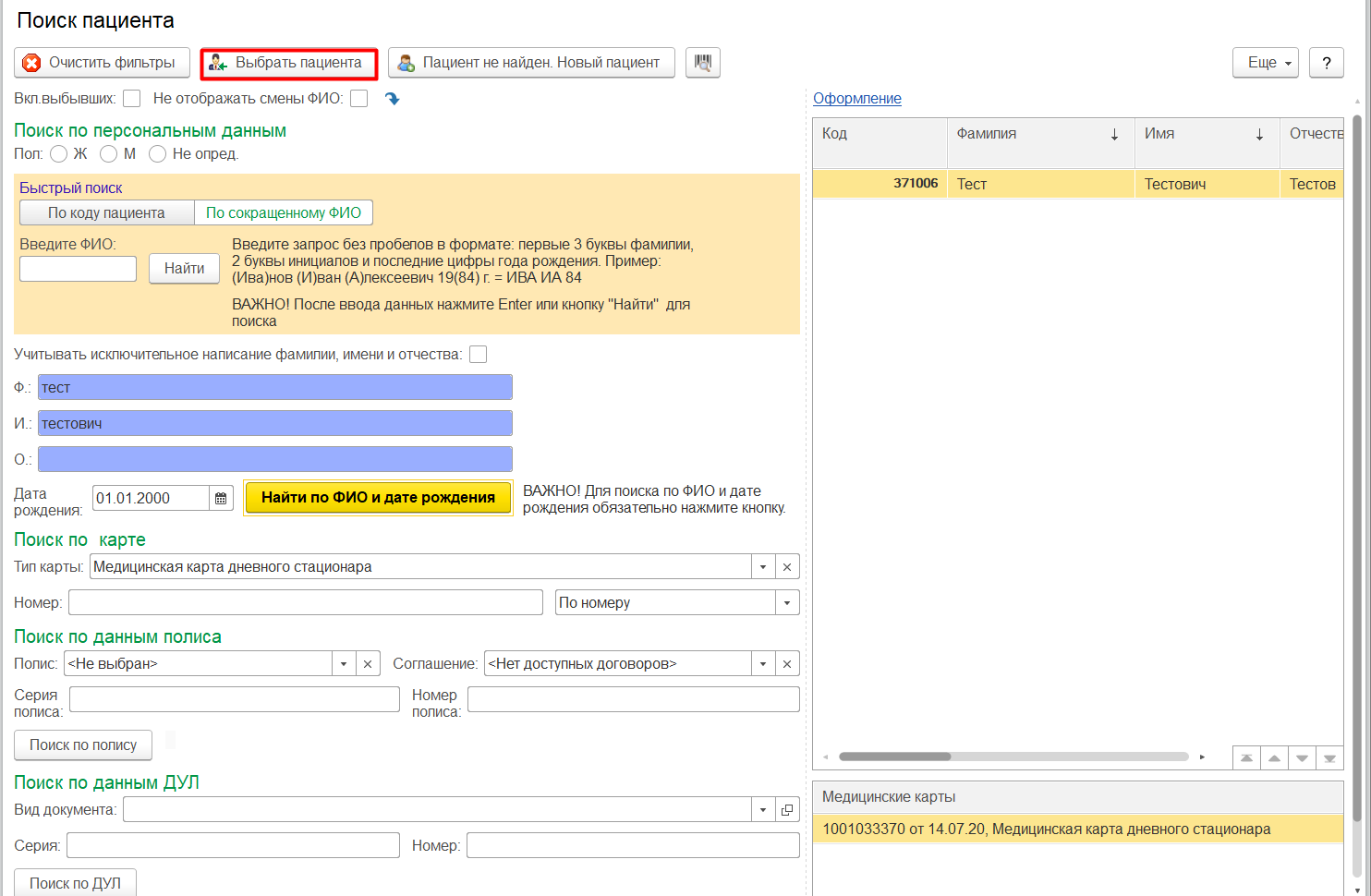Click the barcode scanner icon button
Image resolution: width=1371 pixels, height=896 pixels.
(x=702, y=63)
